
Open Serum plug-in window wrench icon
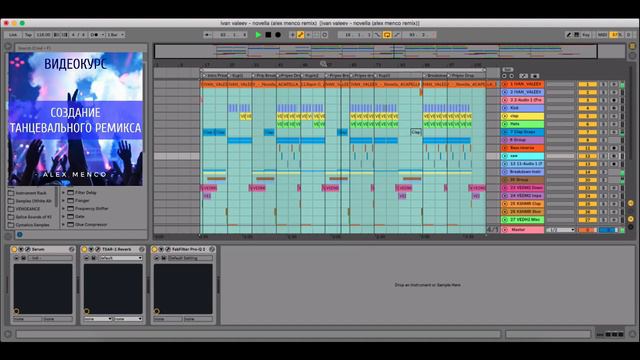coord(28,249)
